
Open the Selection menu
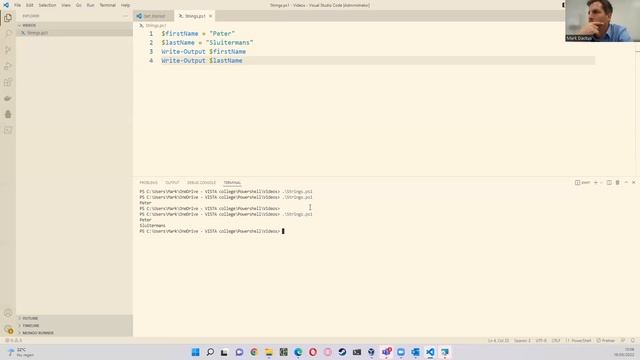tap(47, 5)
